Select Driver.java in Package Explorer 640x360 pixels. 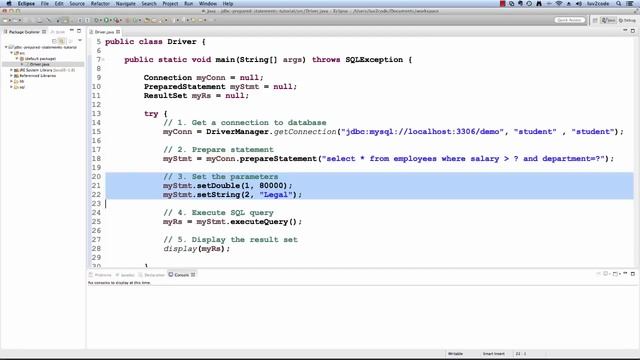pyautogui.click(x=39, y=64)
